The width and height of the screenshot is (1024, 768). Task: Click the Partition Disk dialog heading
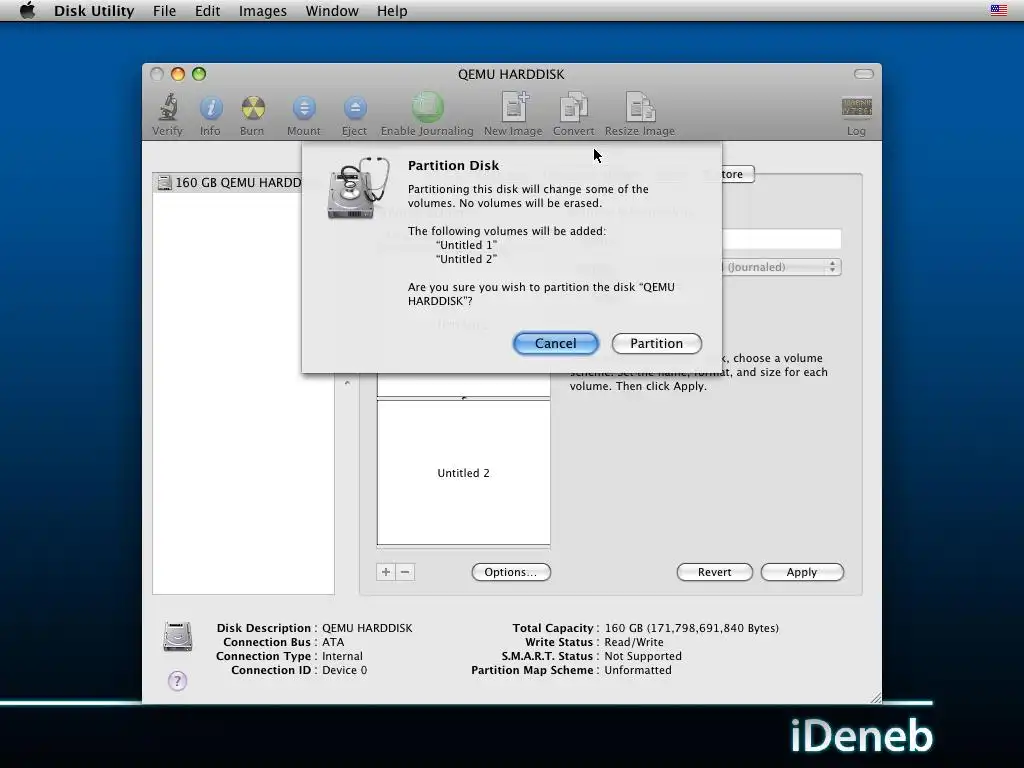coord(453,165)
